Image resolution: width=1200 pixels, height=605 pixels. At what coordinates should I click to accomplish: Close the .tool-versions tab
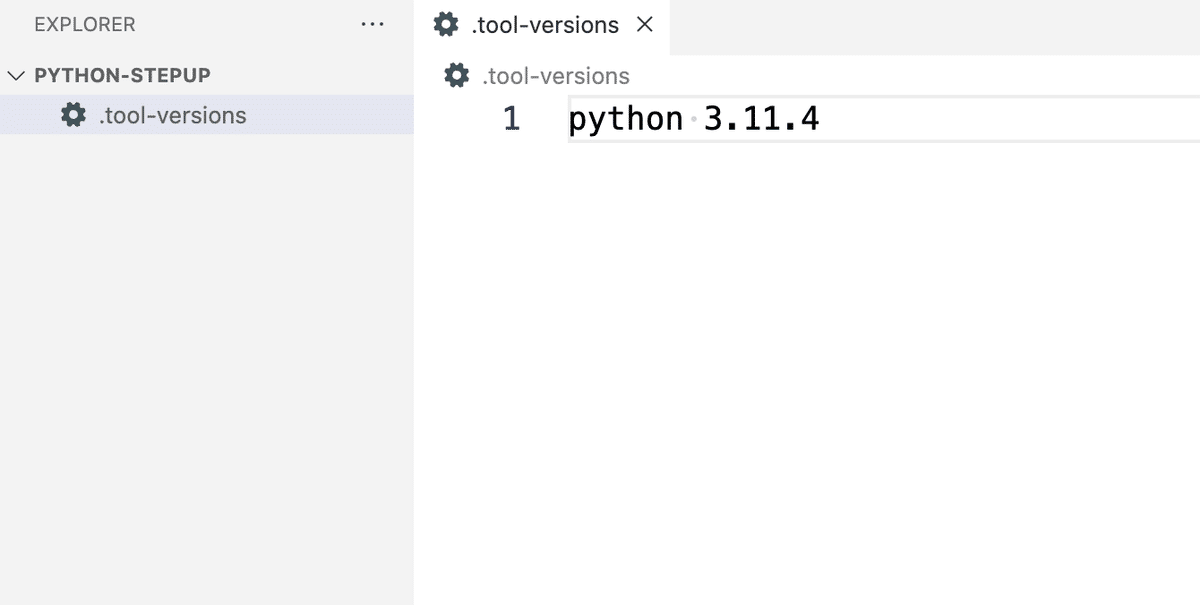coord(646,25)
